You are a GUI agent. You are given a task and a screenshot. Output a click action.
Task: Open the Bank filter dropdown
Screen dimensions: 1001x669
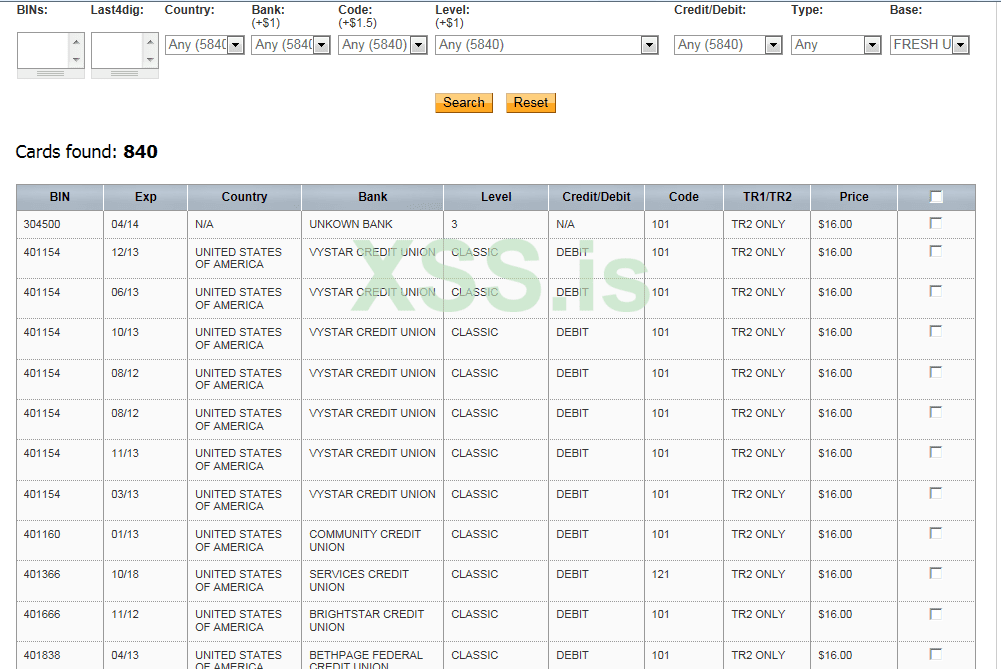tap(291, 45)
